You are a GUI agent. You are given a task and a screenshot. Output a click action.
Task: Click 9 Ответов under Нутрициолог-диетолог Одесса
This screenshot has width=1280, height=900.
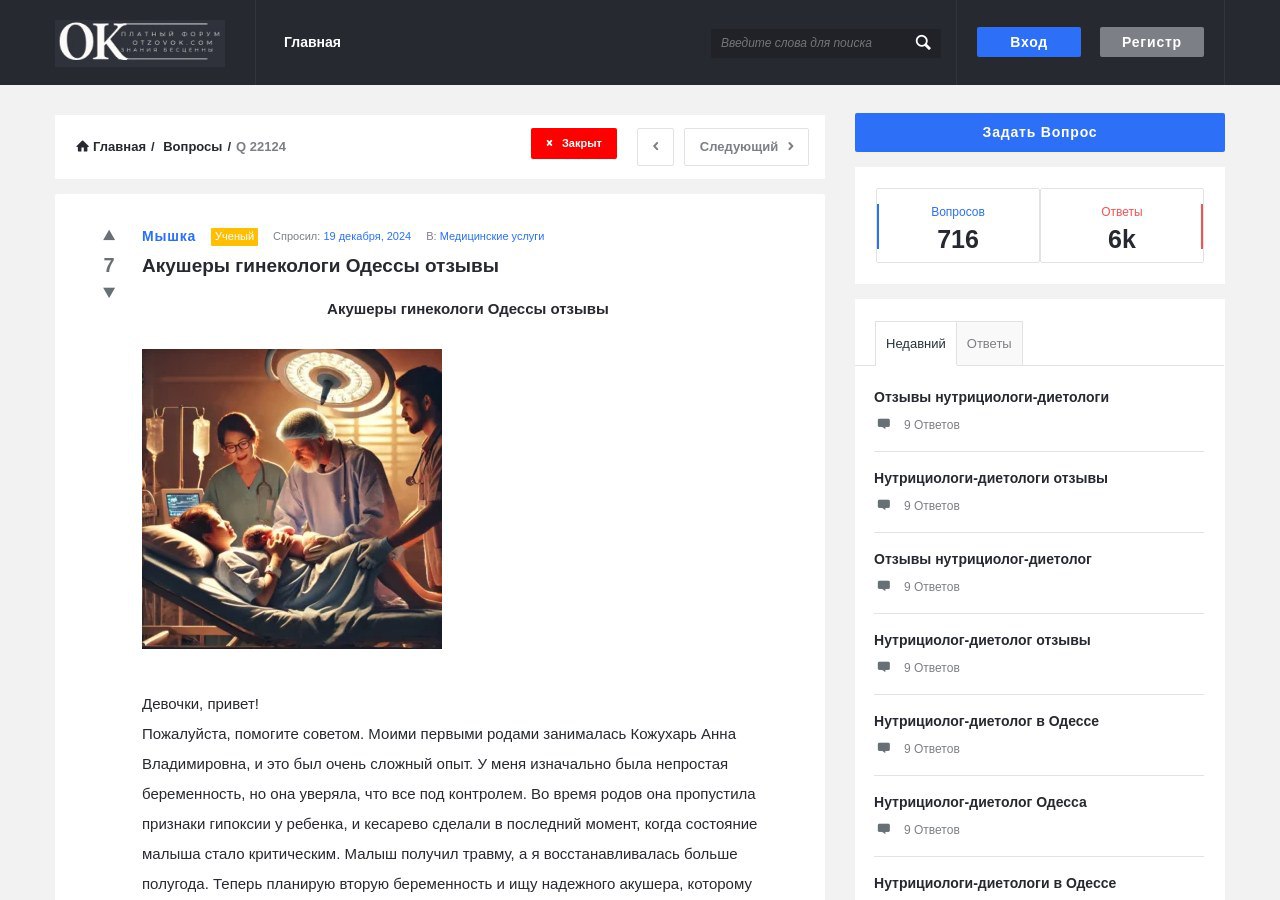point(932,830)
